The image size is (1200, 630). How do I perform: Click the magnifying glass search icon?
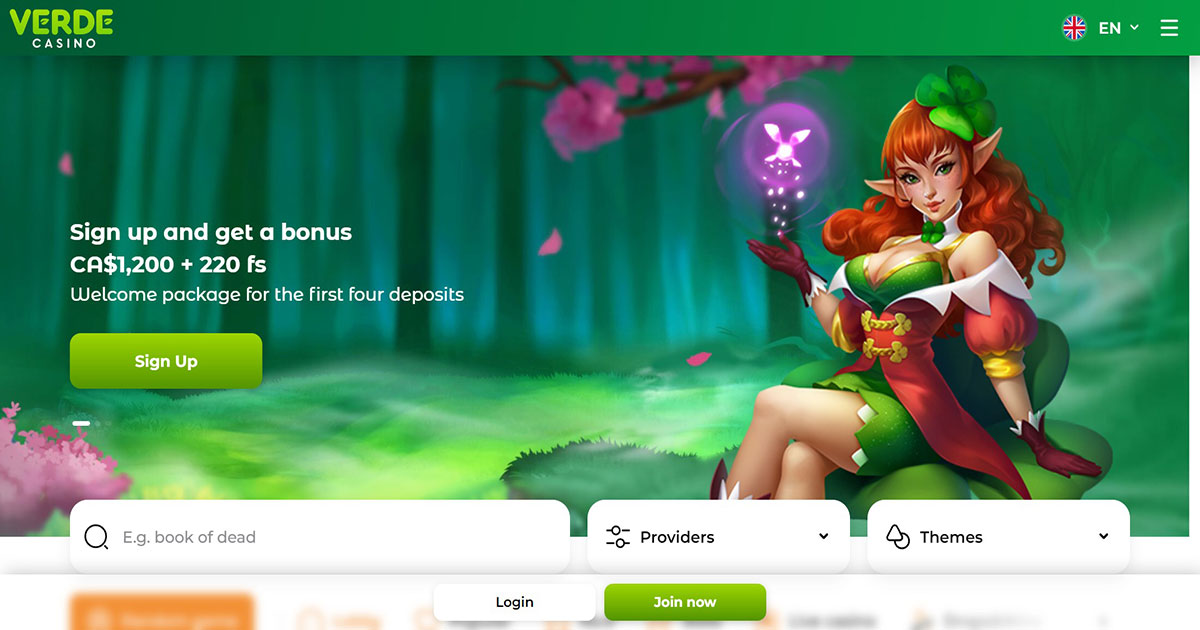[x=96, y=538]
